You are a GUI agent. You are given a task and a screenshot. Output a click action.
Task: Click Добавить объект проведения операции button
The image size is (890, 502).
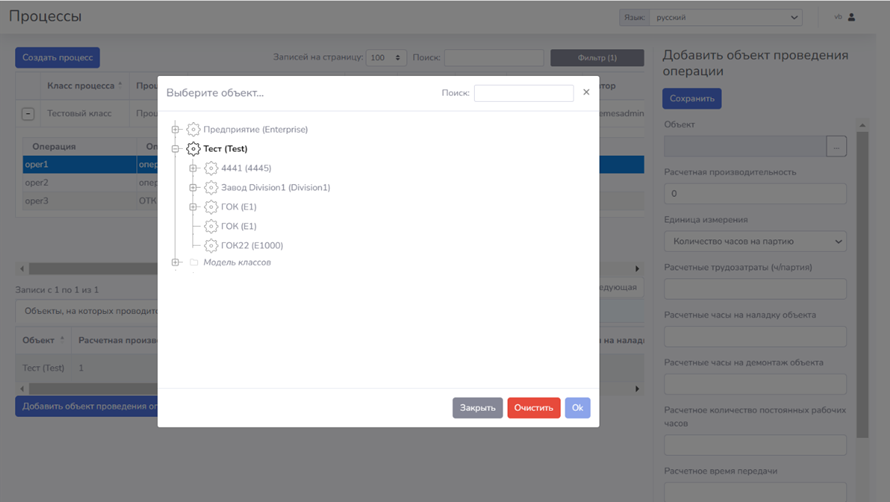click(86, 406)
